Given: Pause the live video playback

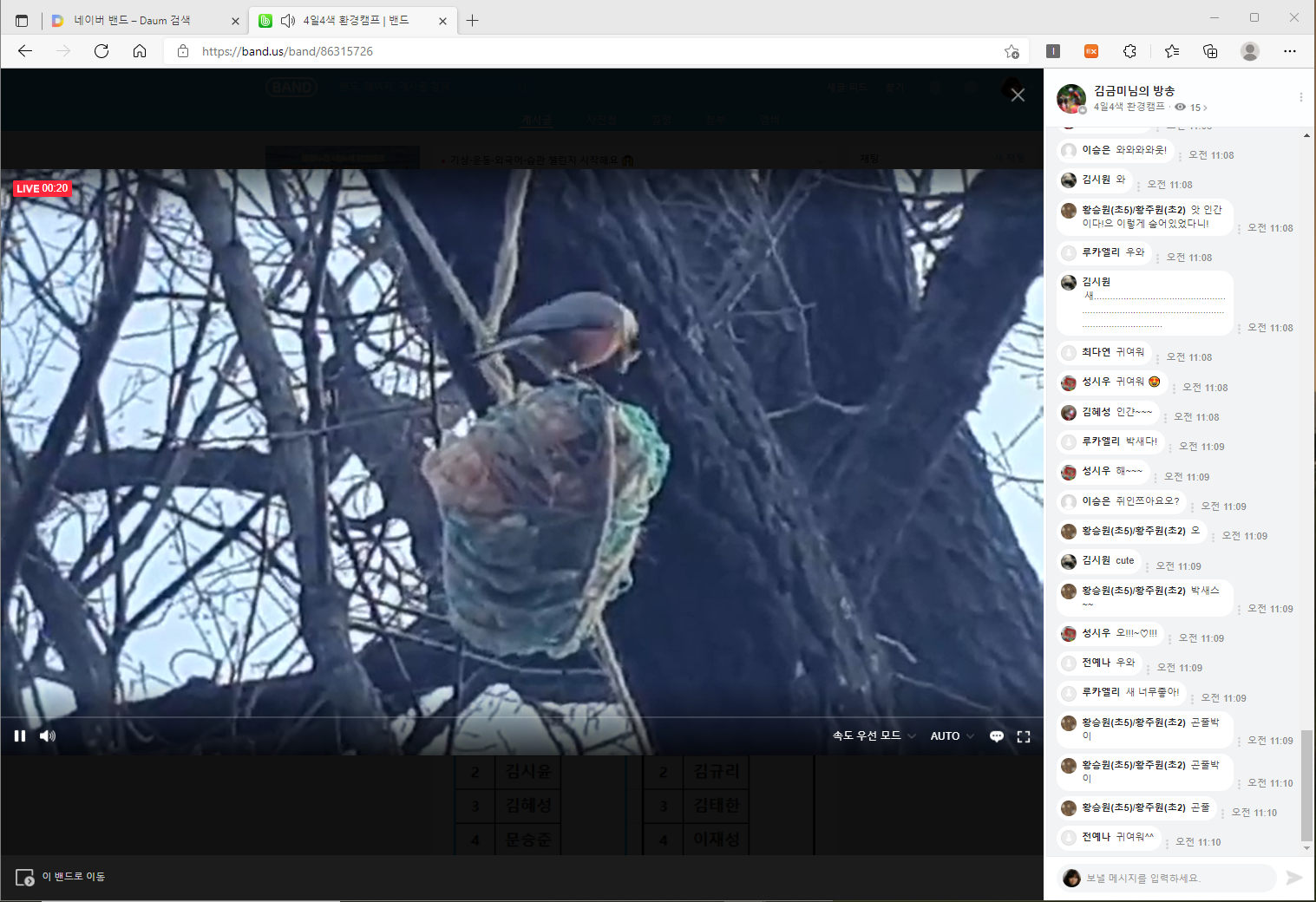Looking at the screenshot, I should click(x=20, y=736).
